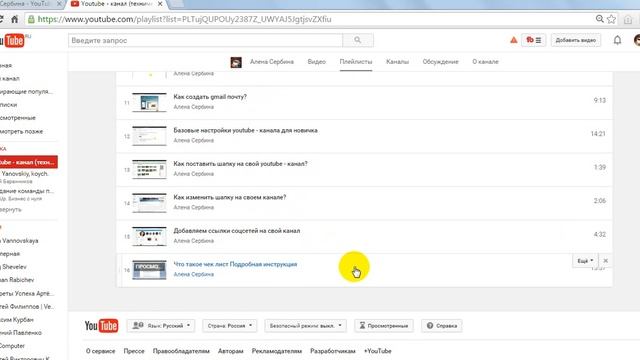Open the Ещё dropdown on last video

click(585, 261)
